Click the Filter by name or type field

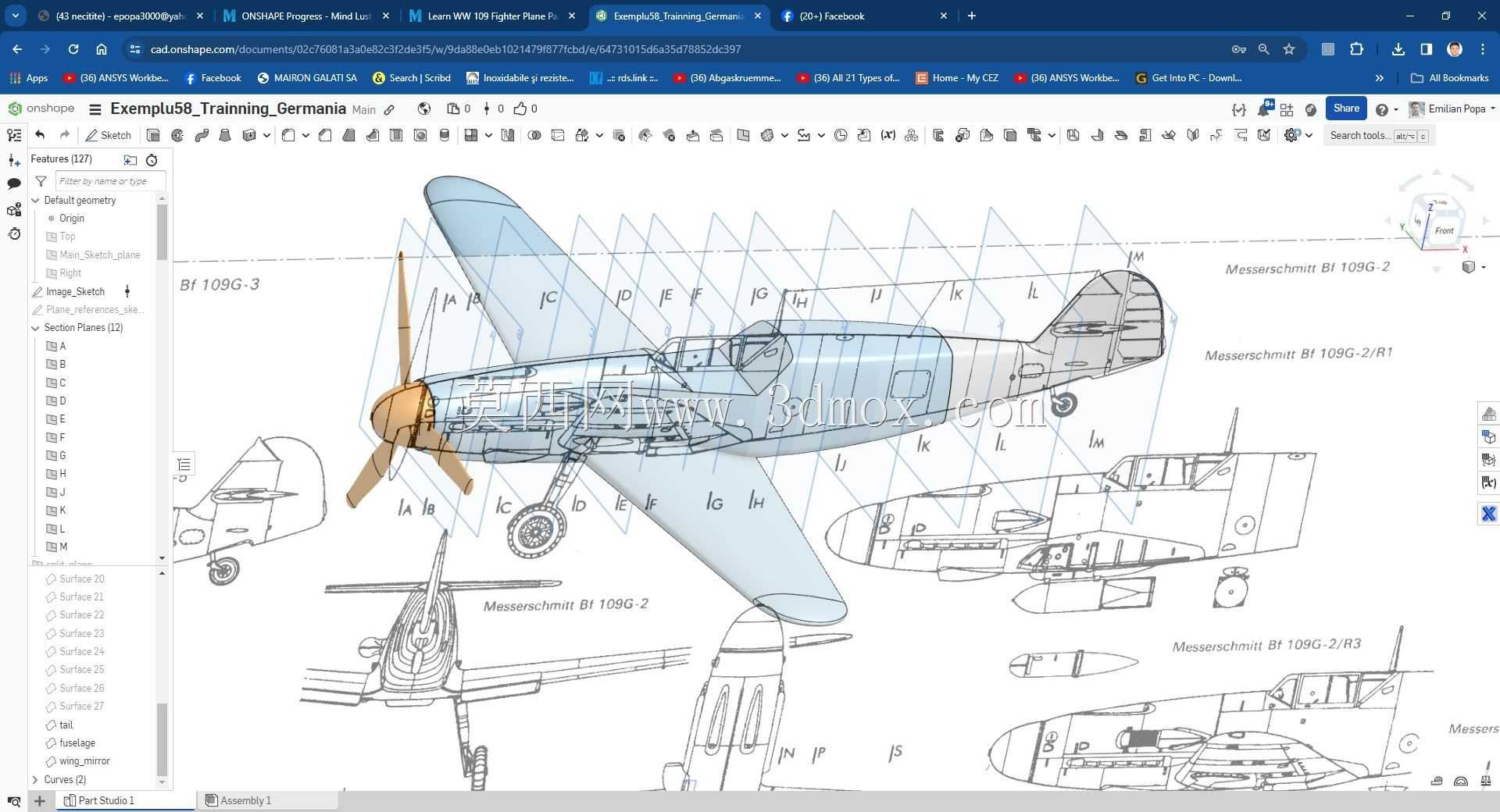pos(110,181)
